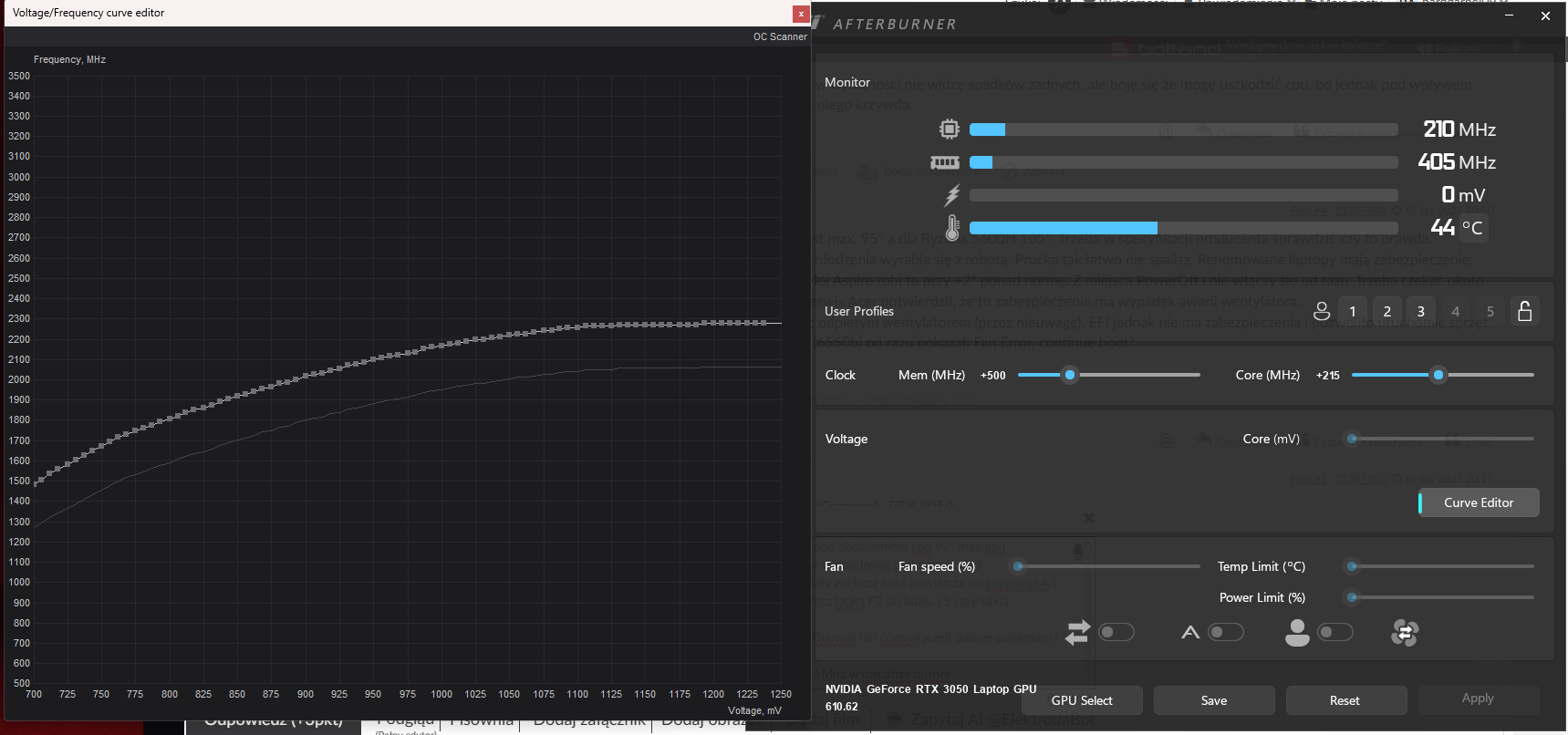
Task: Click the temperature thermometer icon
Action: (x=952, y=228)
